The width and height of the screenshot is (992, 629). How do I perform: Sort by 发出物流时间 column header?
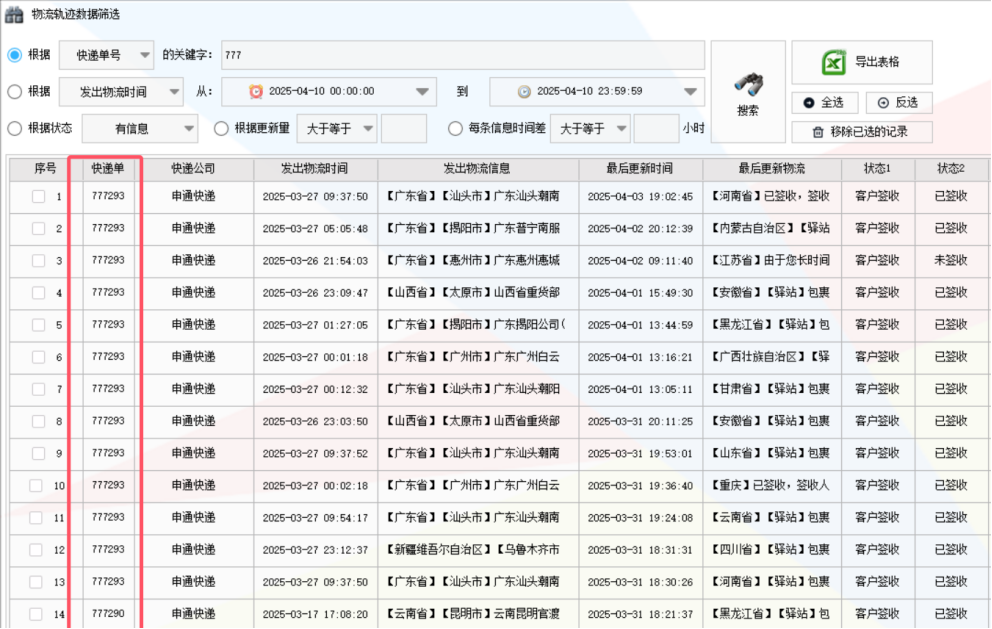tap(314, 168)
